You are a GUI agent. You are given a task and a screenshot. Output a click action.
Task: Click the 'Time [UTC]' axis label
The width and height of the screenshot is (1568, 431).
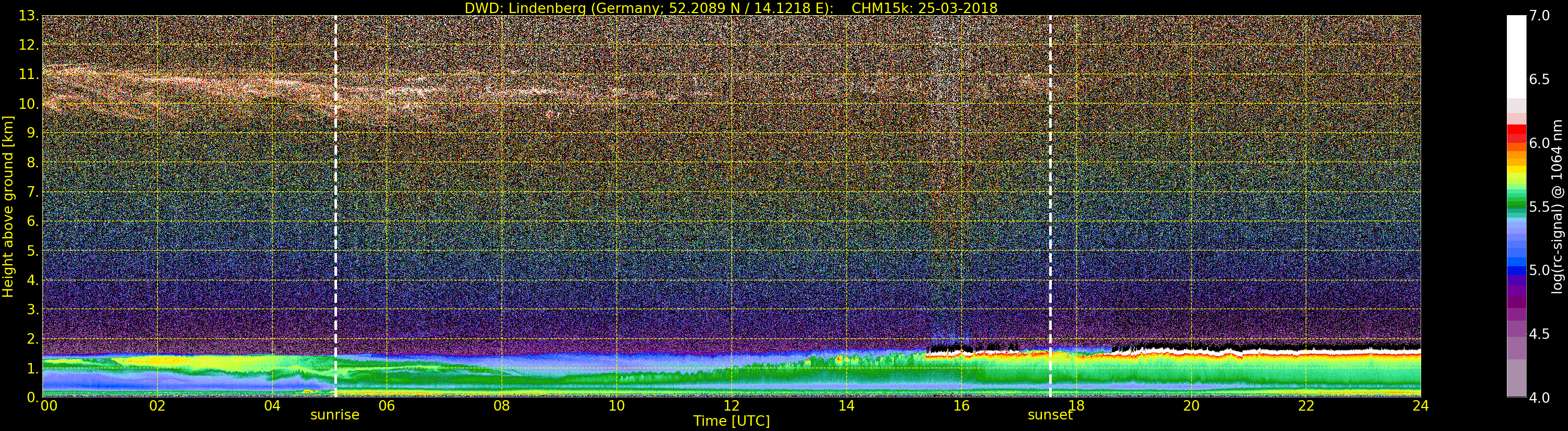tap(731, 421)
